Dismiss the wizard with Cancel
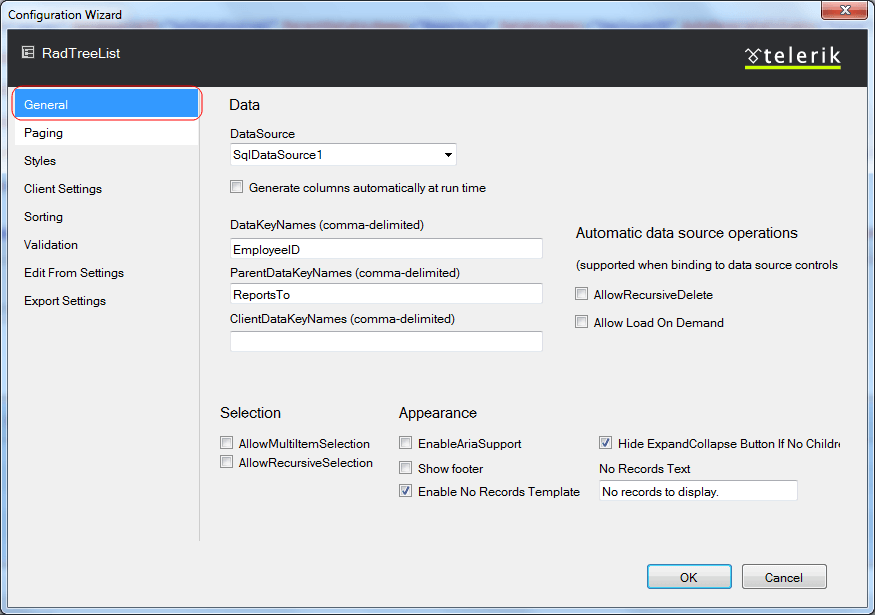The width and height of the screenshot is (875, 615). click(x=784, y=576)
